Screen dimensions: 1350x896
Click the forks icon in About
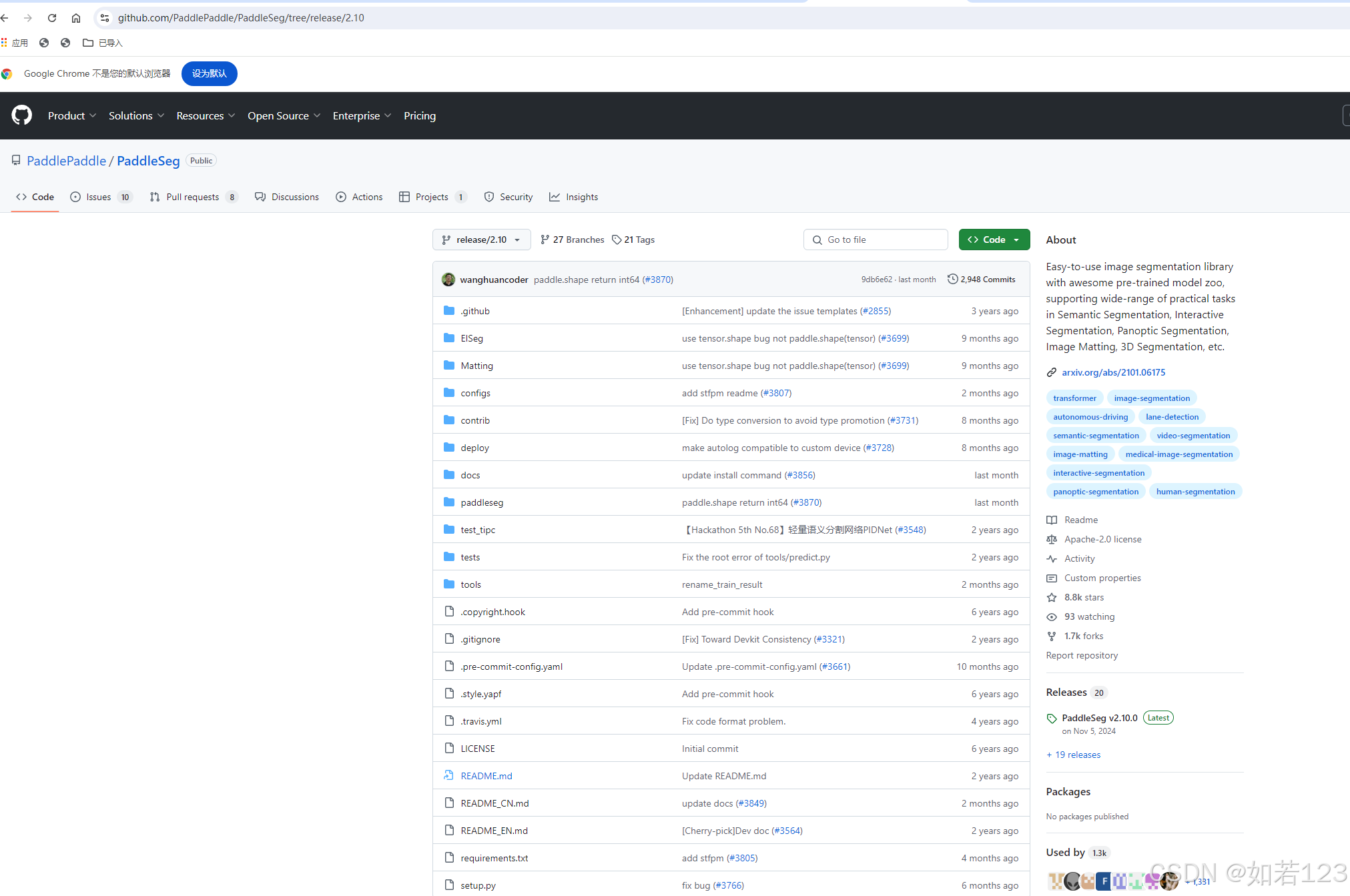click(x=1052, y=636)
